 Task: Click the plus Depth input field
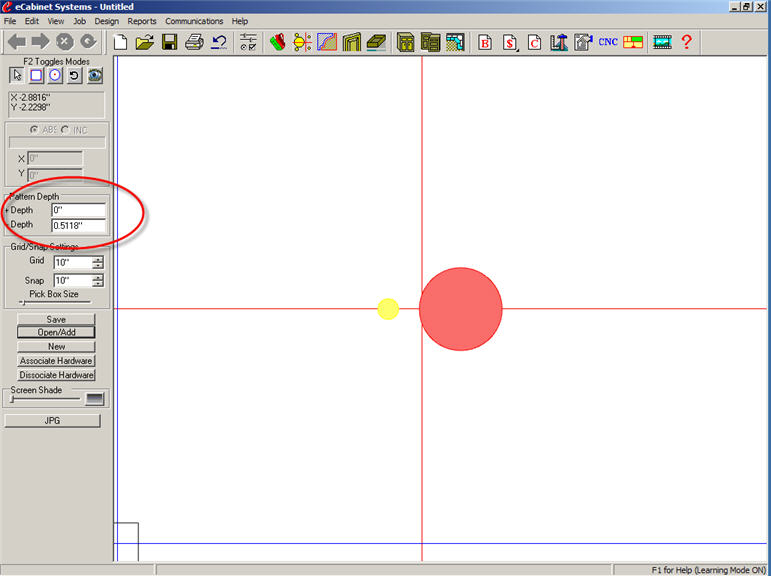pyautogui.click(x=79, y=210)
